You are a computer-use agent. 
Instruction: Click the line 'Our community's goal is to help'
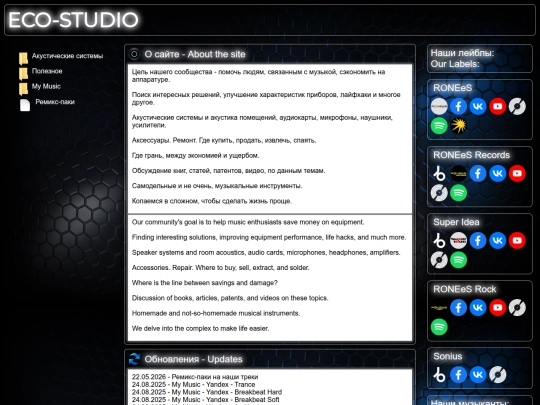248,222
